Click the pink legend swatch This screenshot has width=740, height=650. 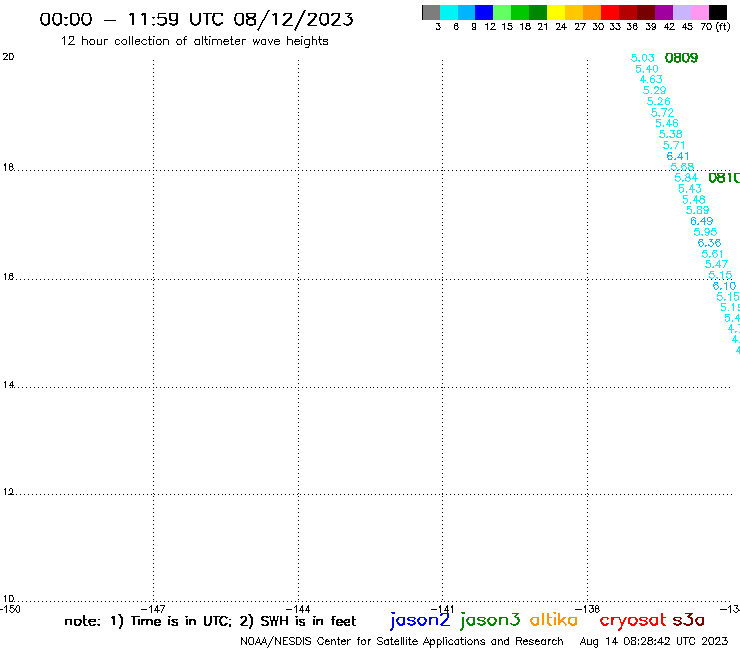tap(699, 12)
